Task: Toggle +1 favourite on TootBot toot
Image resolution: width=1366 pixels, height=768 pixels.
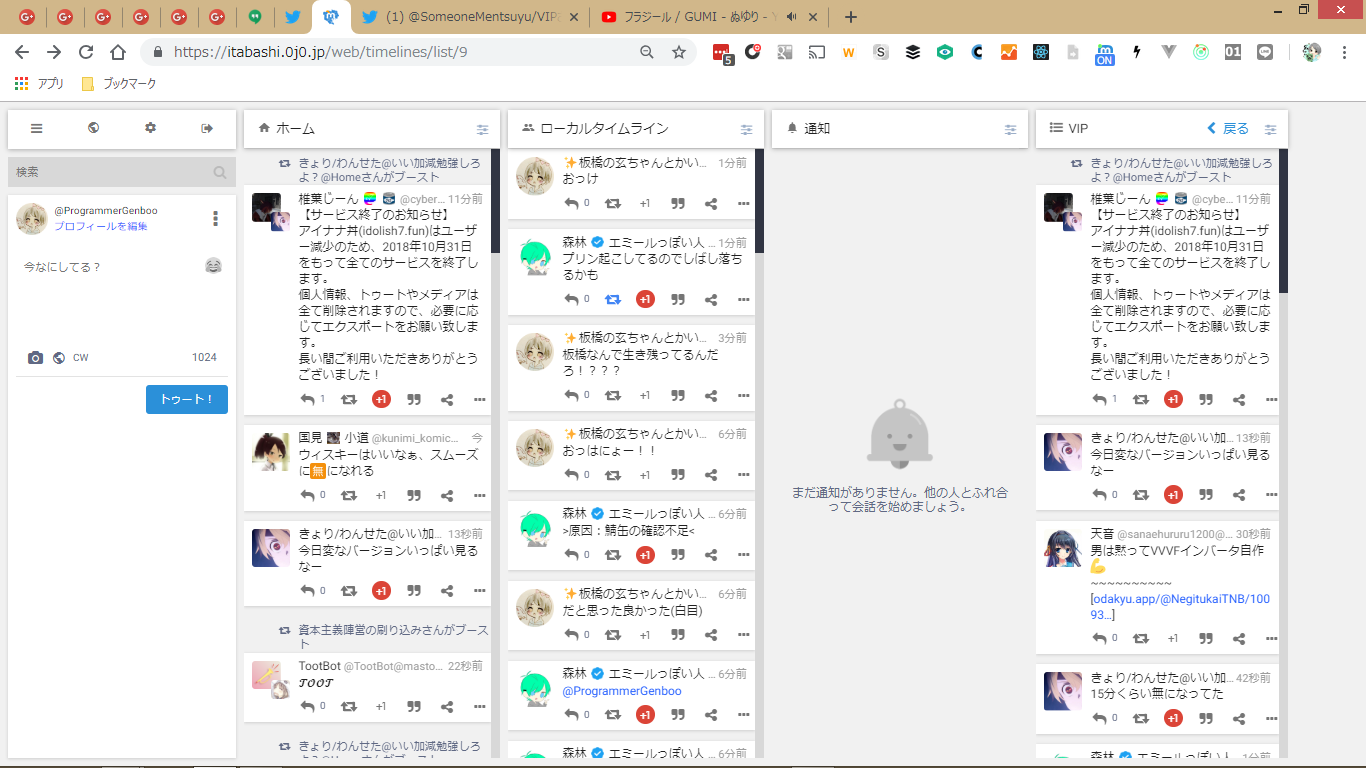Action: [x=381, y=706]
